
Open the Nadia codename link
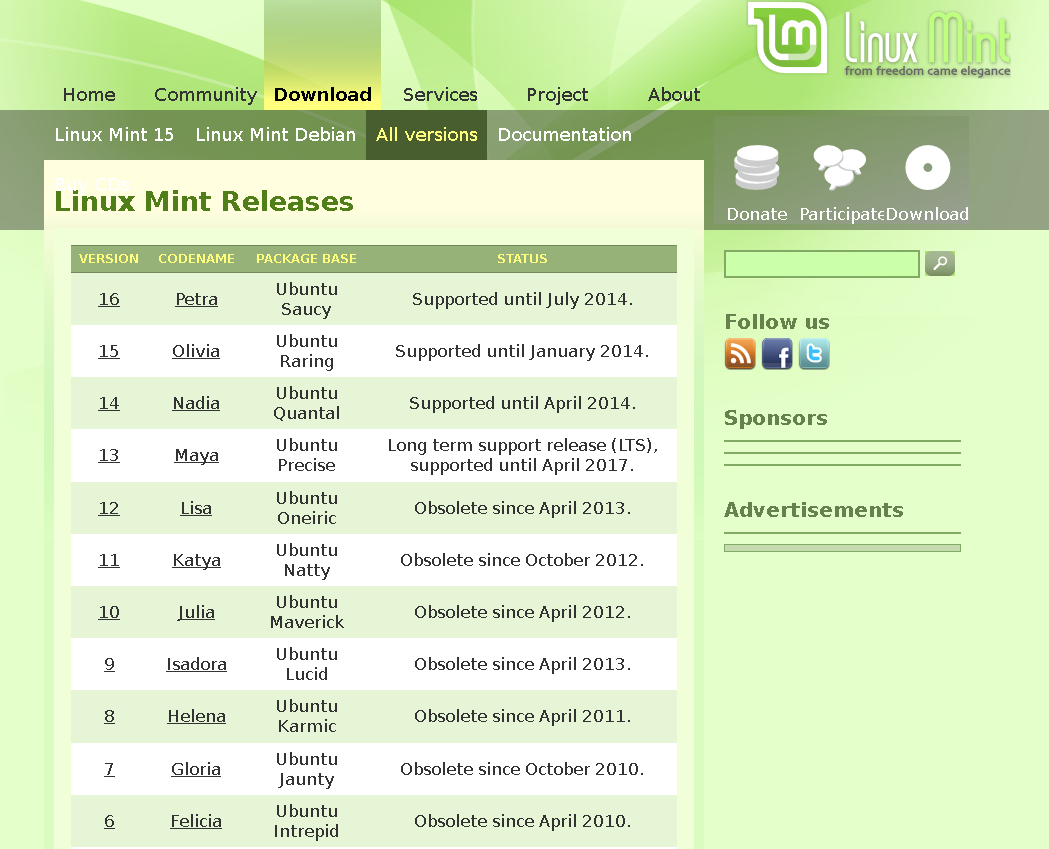(196, 403)
